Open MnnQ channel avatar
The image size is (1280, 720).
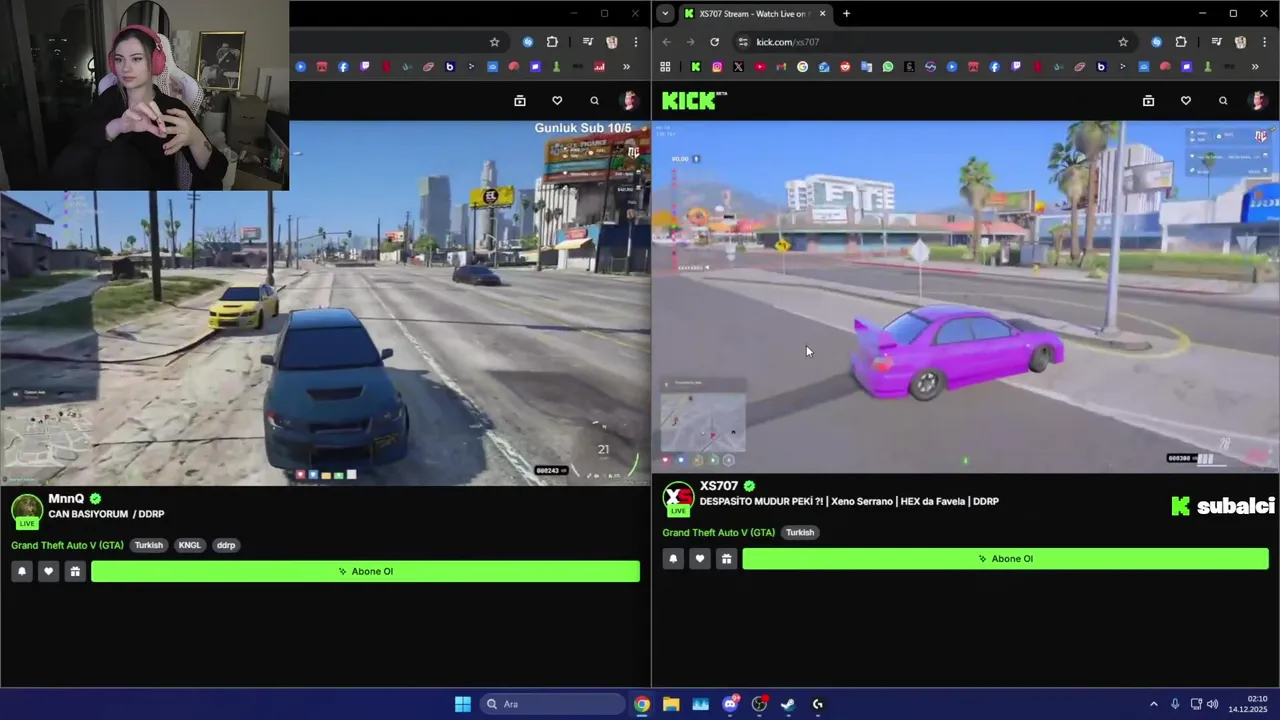(27, 509)
